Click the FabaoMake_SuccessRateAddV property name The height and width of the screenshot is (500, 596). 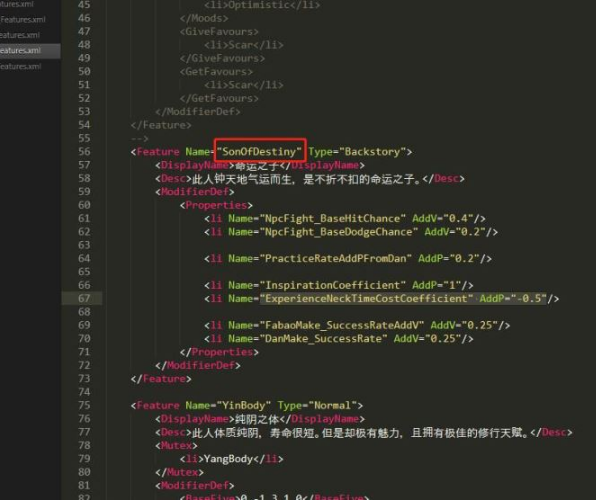coord(341,325)
